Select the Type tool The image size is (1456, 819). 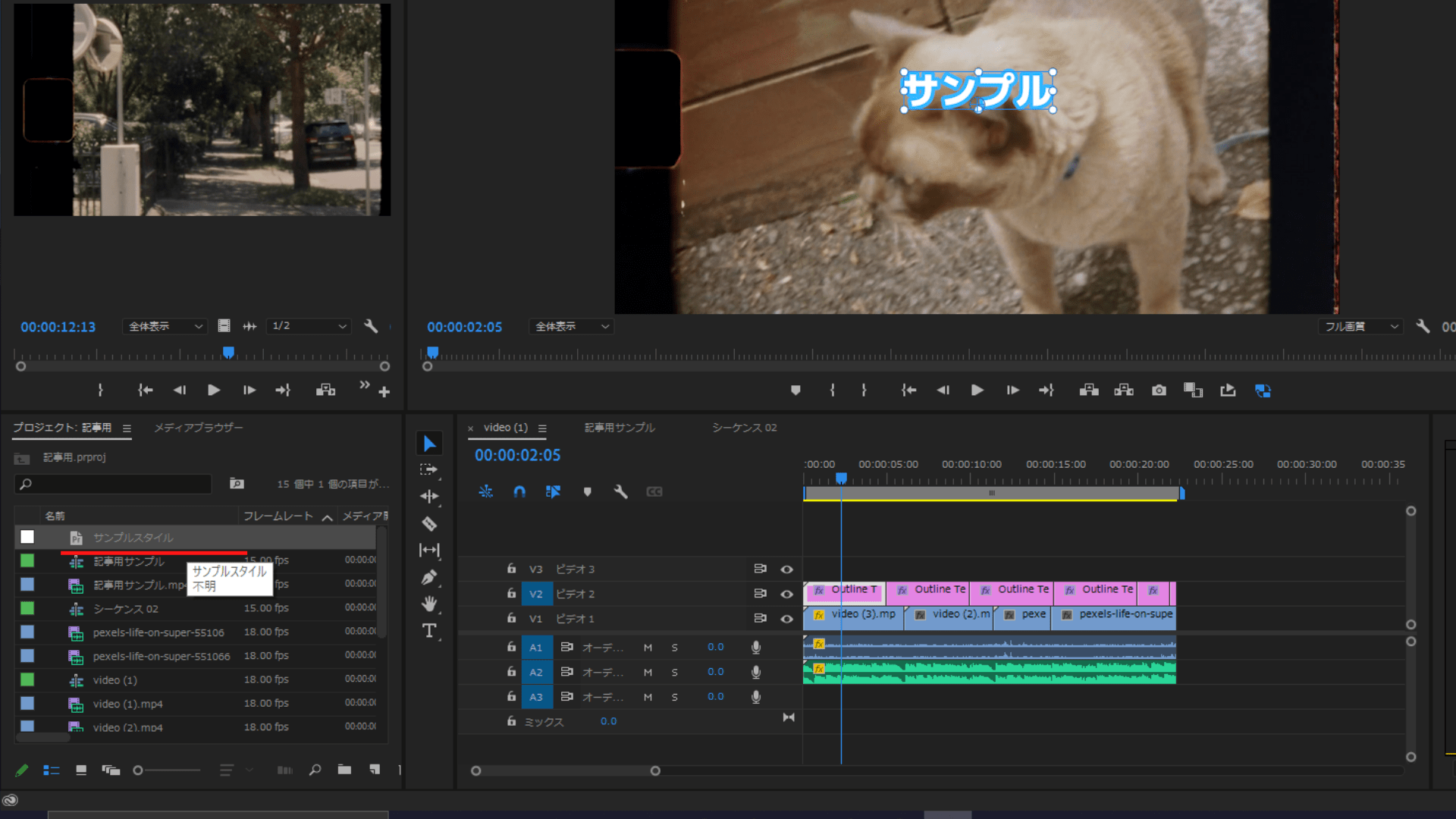(429, 631)
